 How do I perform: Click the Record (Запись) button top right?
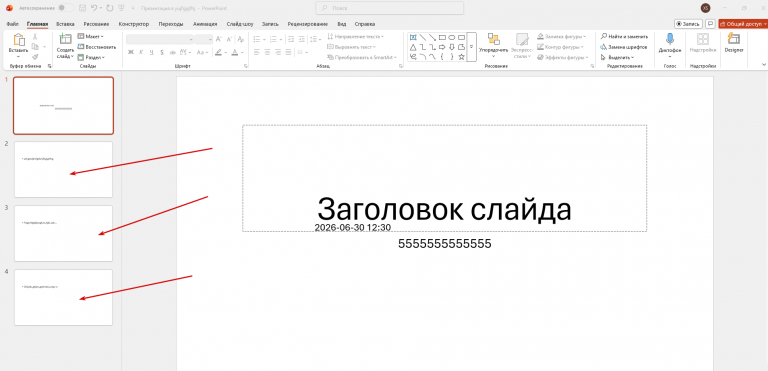688,24
